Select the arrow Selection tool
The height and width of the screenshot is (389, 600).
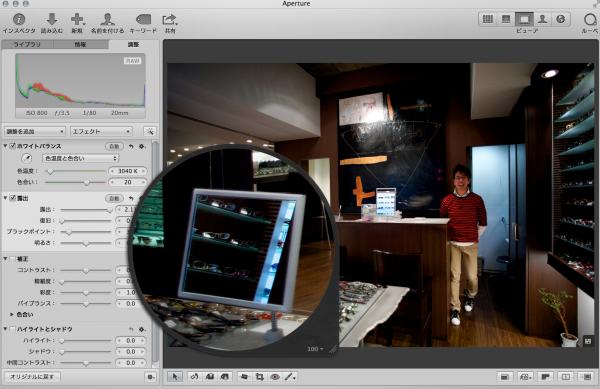[175, 377]
